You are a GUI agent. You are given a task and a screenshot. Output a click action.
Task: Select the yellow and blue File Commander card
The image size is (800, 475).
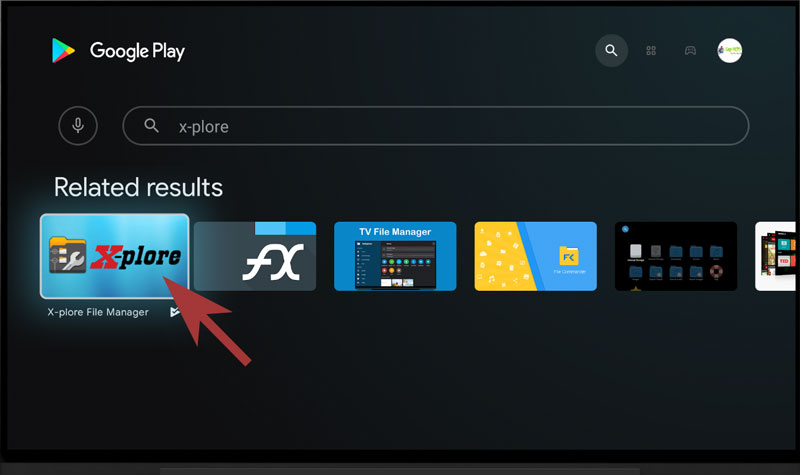point(536,256)
